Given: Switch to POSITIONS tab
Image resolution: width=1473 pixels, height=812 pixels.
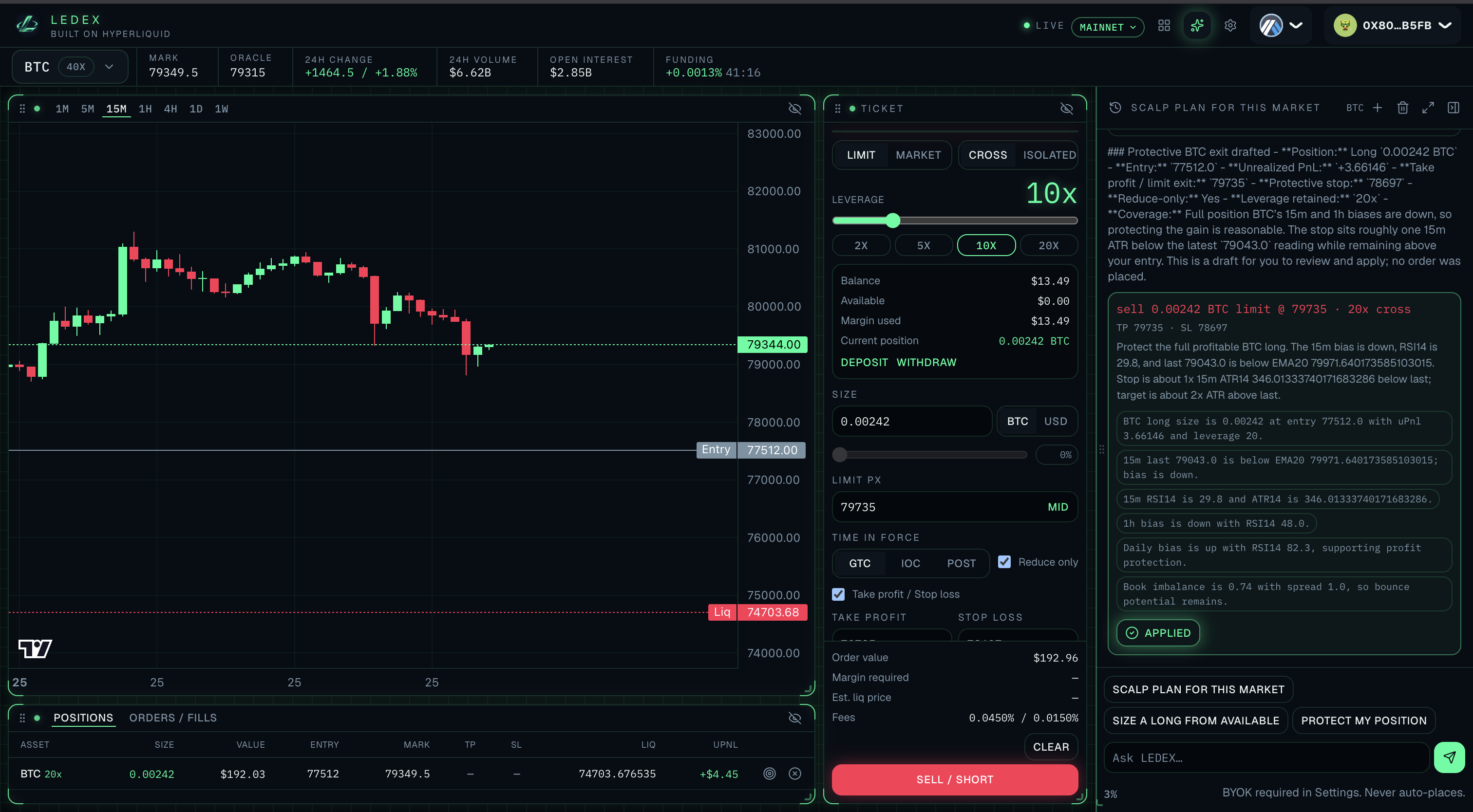Looking at the screenshot, I should click(83, 718).
